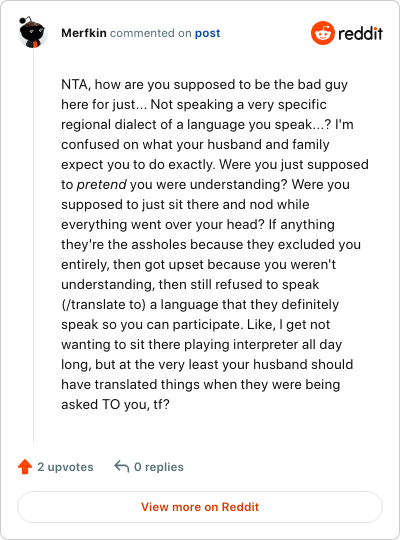Click the orange Reddit Snoo logo

322,33
